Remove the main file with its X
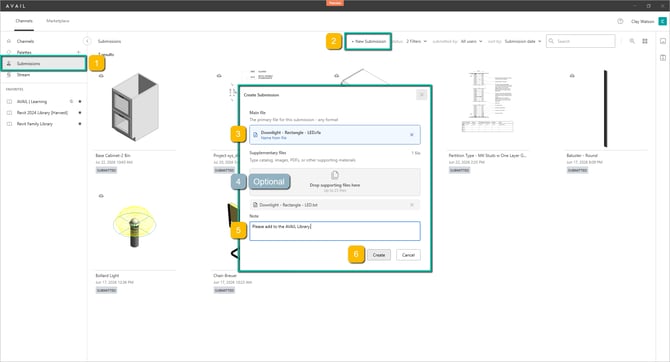 coord(412,135)
